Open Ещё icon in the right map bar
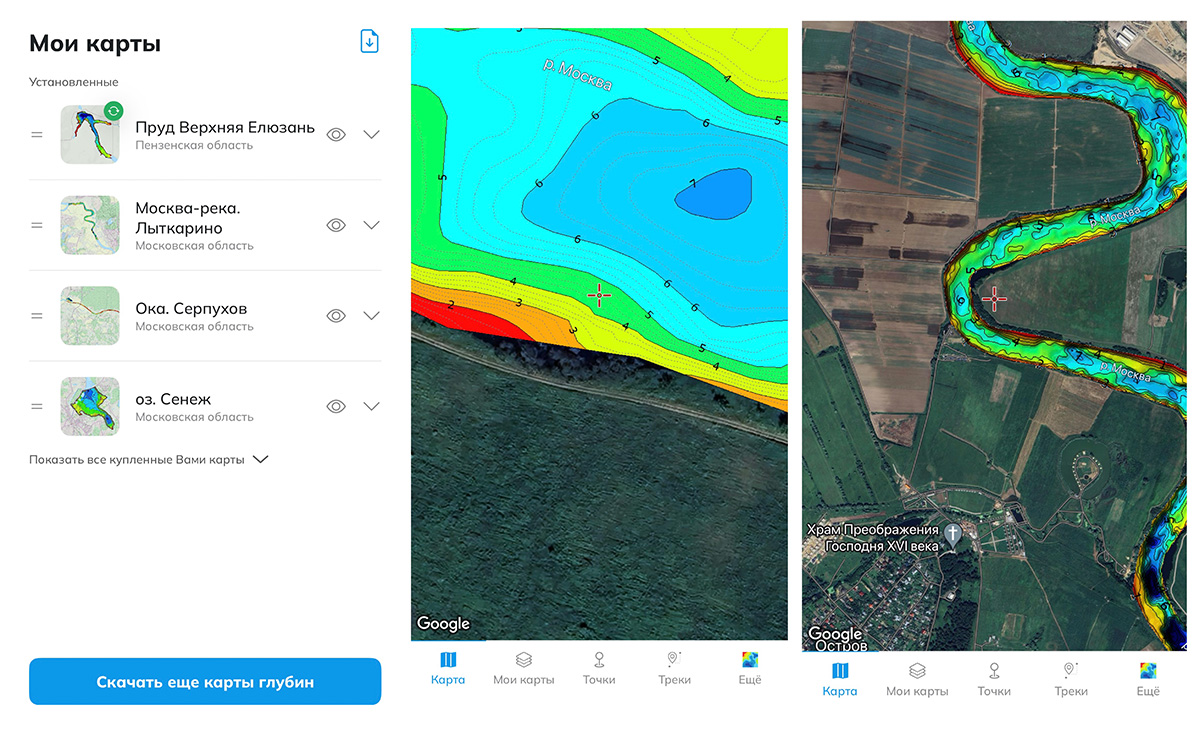This screenshot has width=1200, height=743. coord(1148,671)
